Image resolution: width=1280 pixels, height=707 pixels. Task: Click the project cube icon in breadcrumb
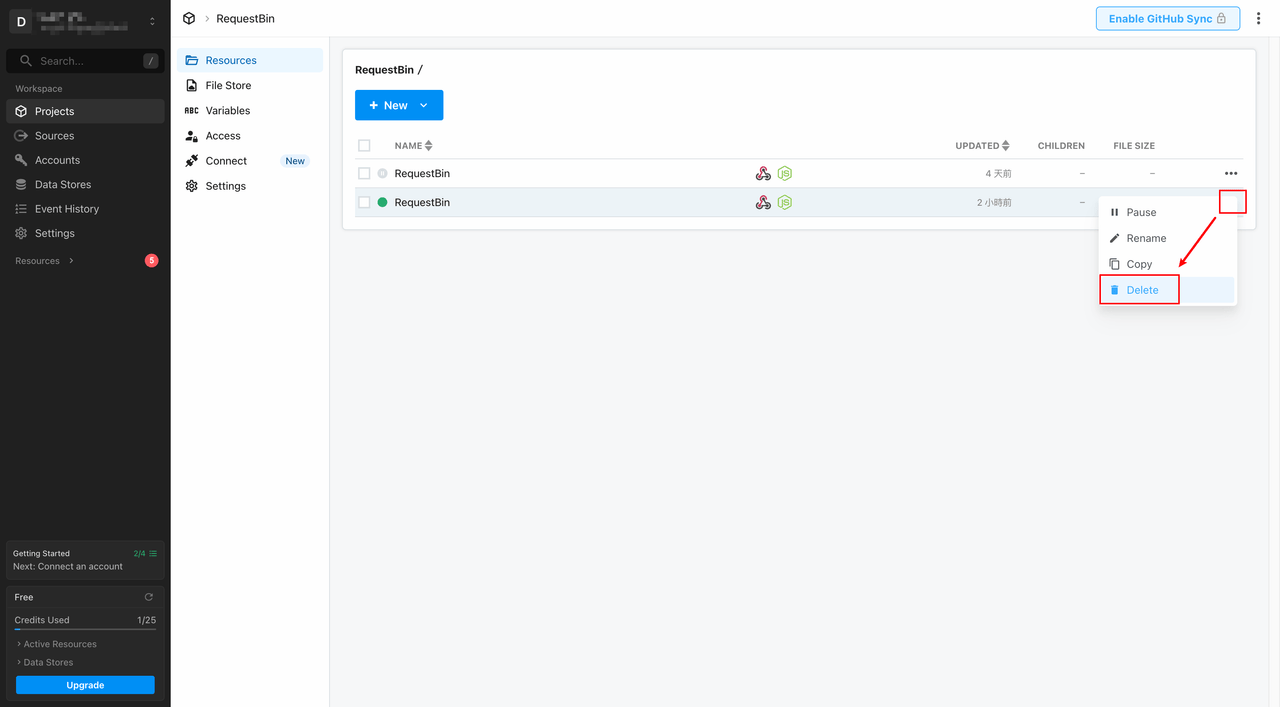coord(189,18)
